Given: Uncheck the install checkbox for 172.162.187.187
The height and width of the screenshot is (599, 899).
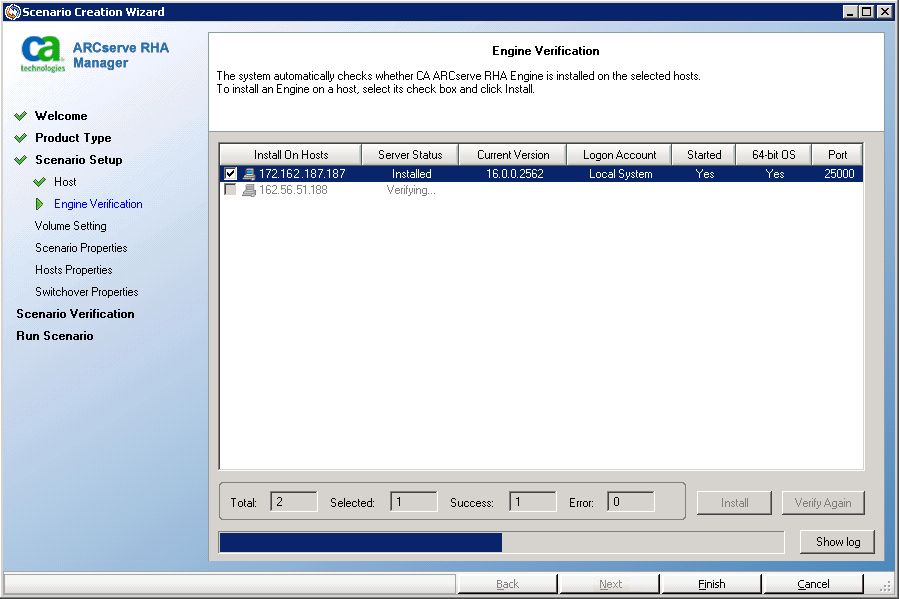Looking at the screenshot, I should pos(231,173).
